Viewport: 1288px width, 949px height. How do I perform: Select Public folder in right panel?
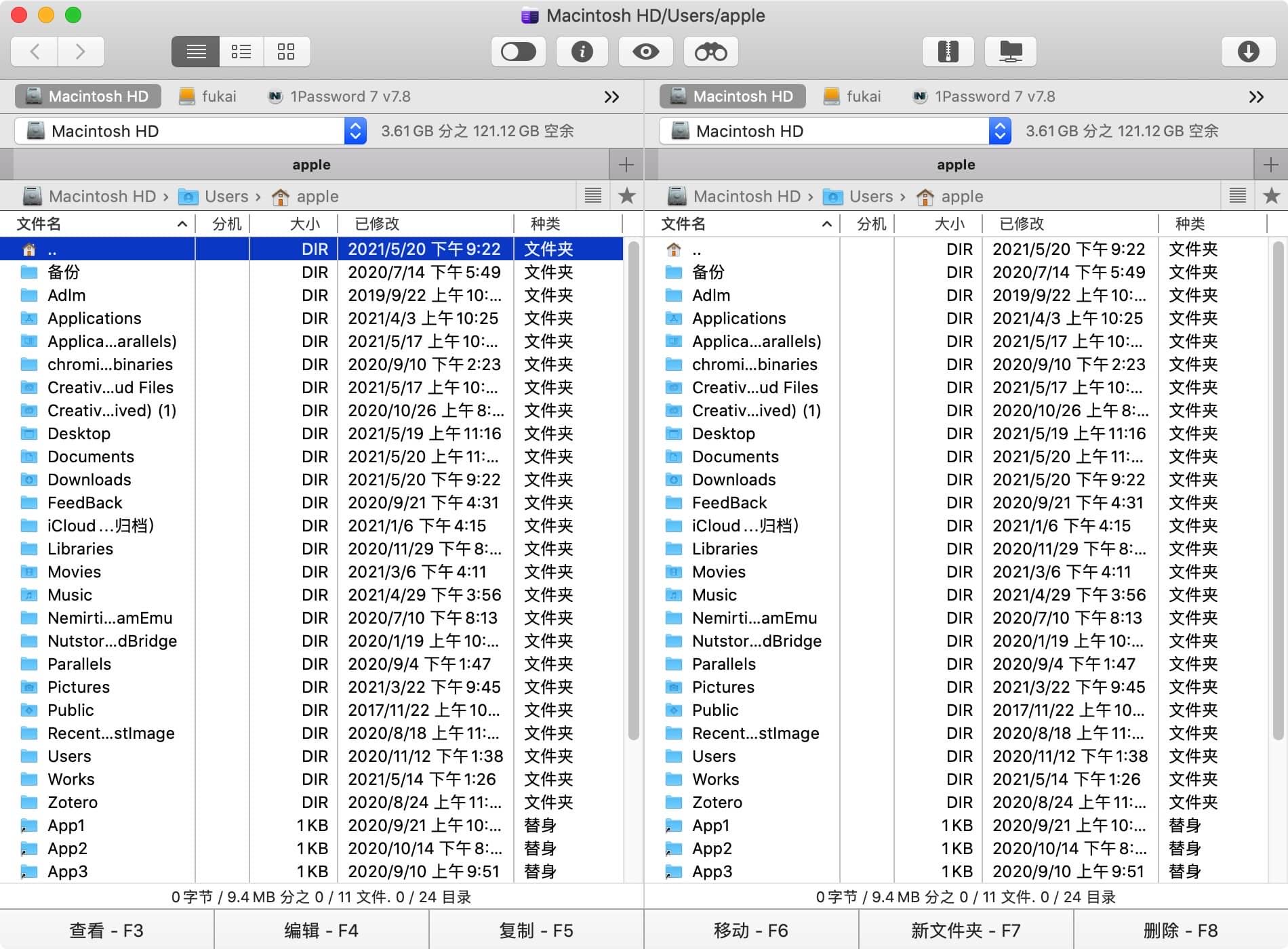pyautogui.click(x=956, y=710)
